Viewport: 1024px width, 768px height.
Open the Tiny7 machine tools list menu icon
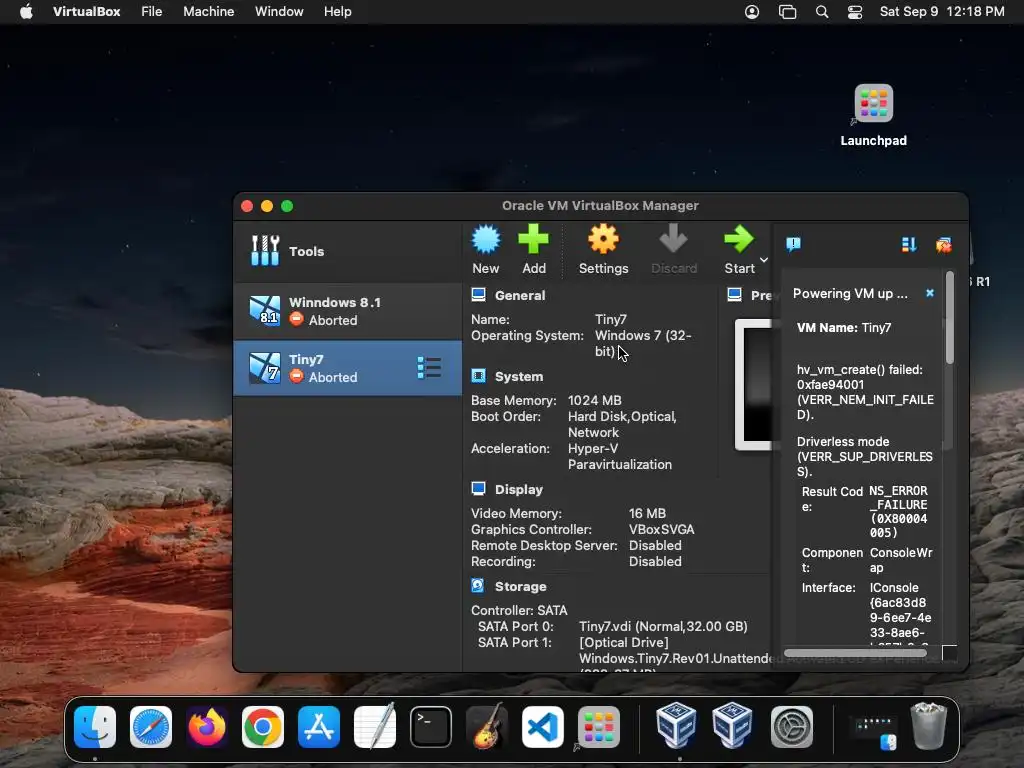429,368
